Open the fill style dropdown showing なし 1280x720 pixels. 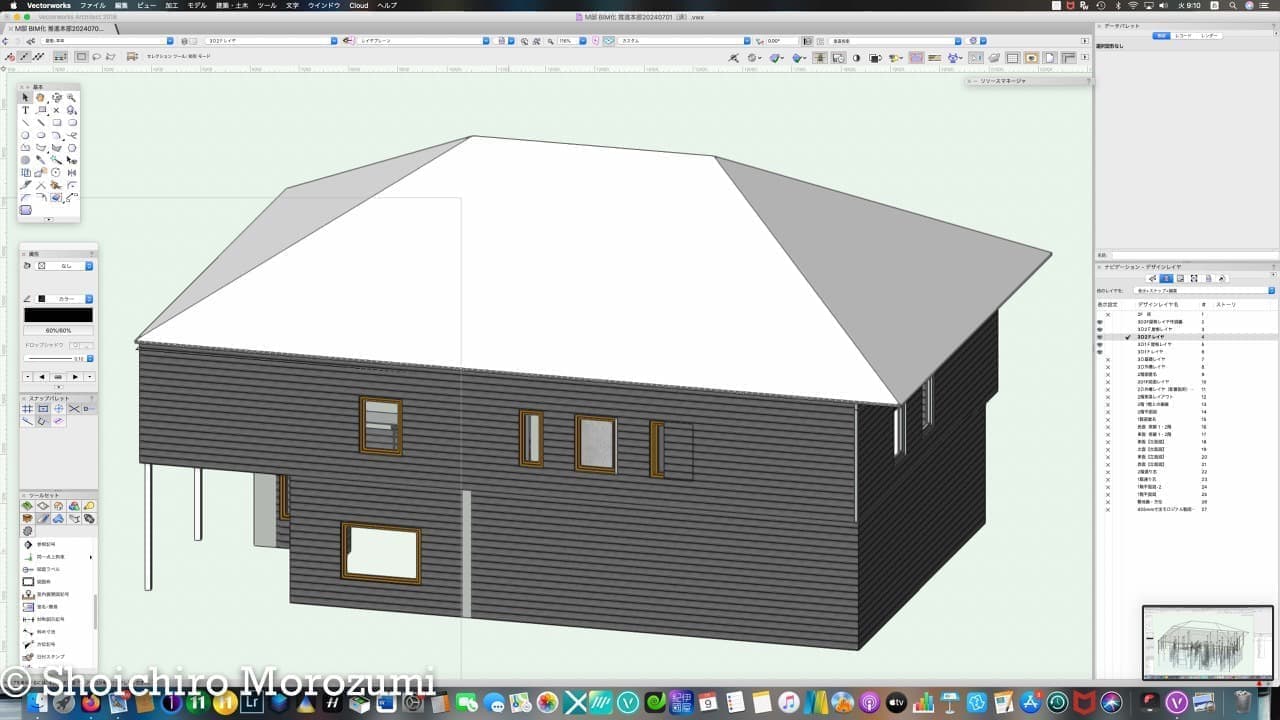[x=66, y=266]
